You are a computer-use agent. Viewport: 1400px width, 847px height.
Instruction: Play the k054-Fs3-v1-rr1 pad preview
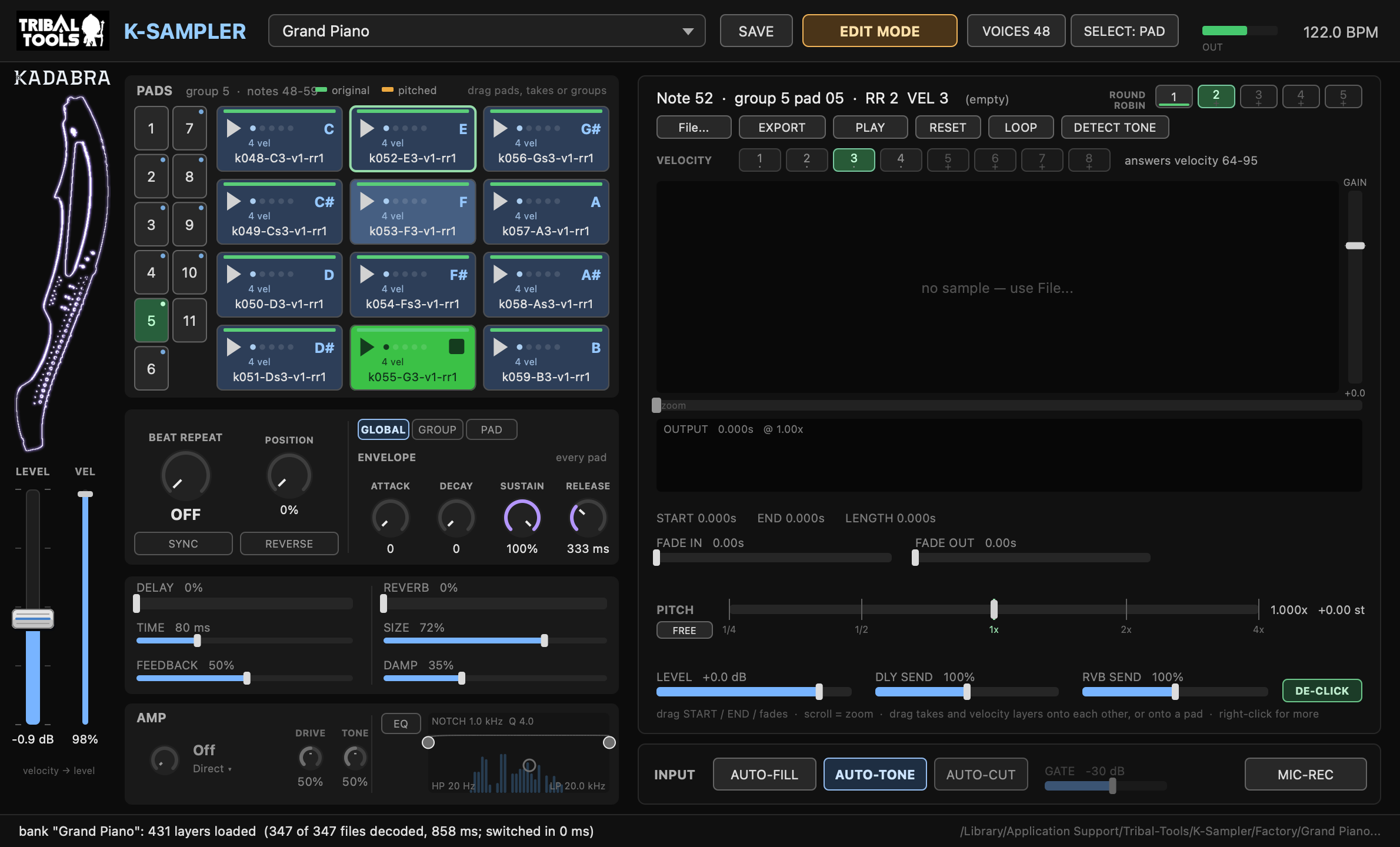(367, 274)
